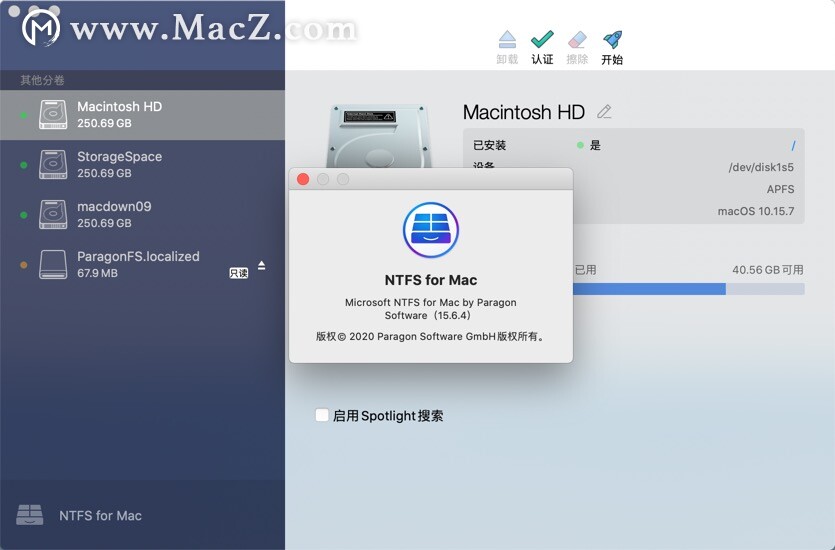The height and width of the screenshot is (550, 835).
Task: Click the NTFS for Mac logo in the dialog
Action: pos(431,230)
